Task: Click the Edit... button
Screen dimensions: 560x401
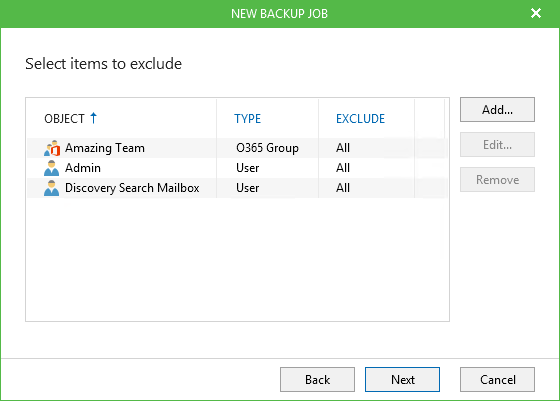Action: (497, 145)
